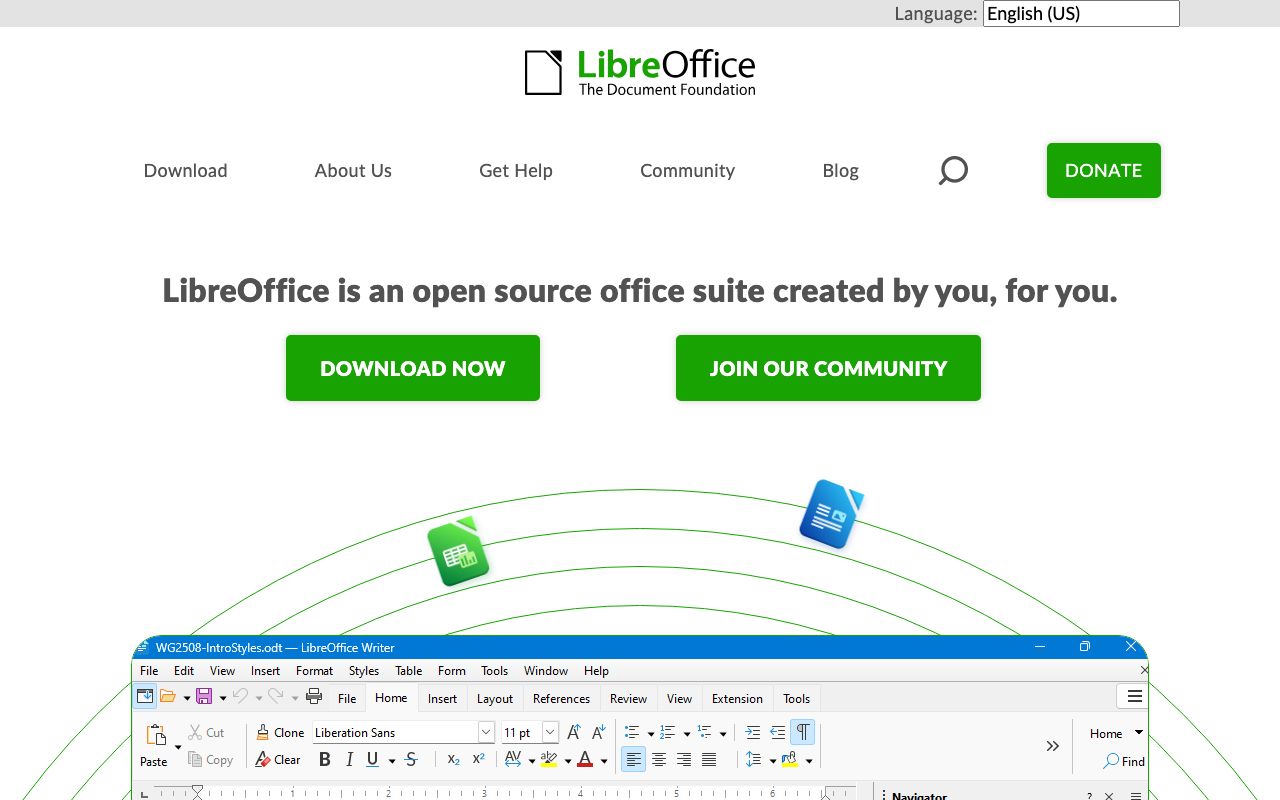This screenshot has height=800, width=1280.
Task: Click the hamburger menu icon right of tabs
Action: tap(1135, 697)
